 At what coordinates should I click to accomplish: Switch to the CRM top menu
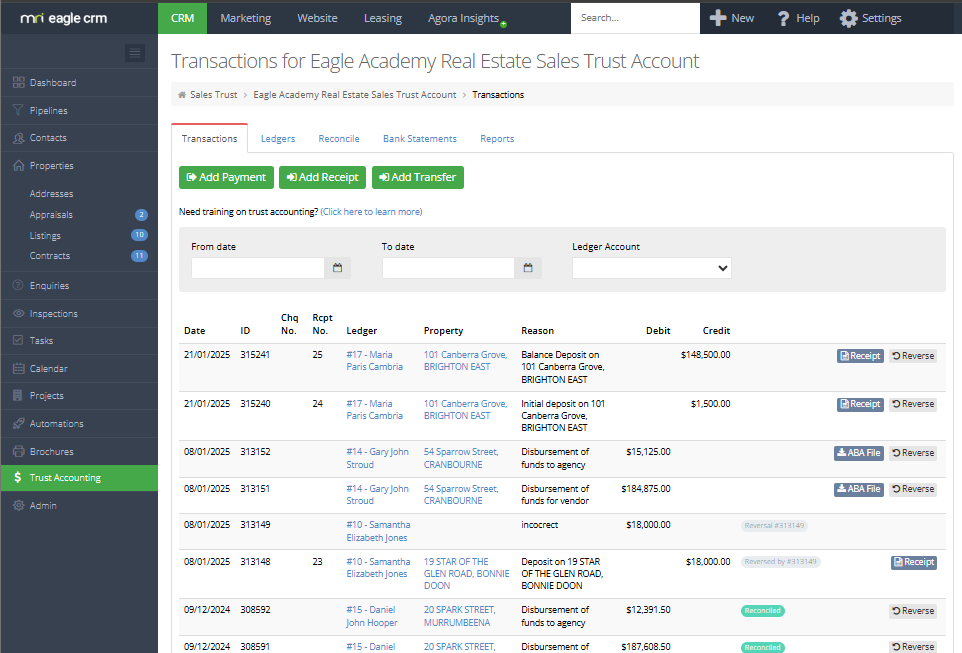click(182, 18)
